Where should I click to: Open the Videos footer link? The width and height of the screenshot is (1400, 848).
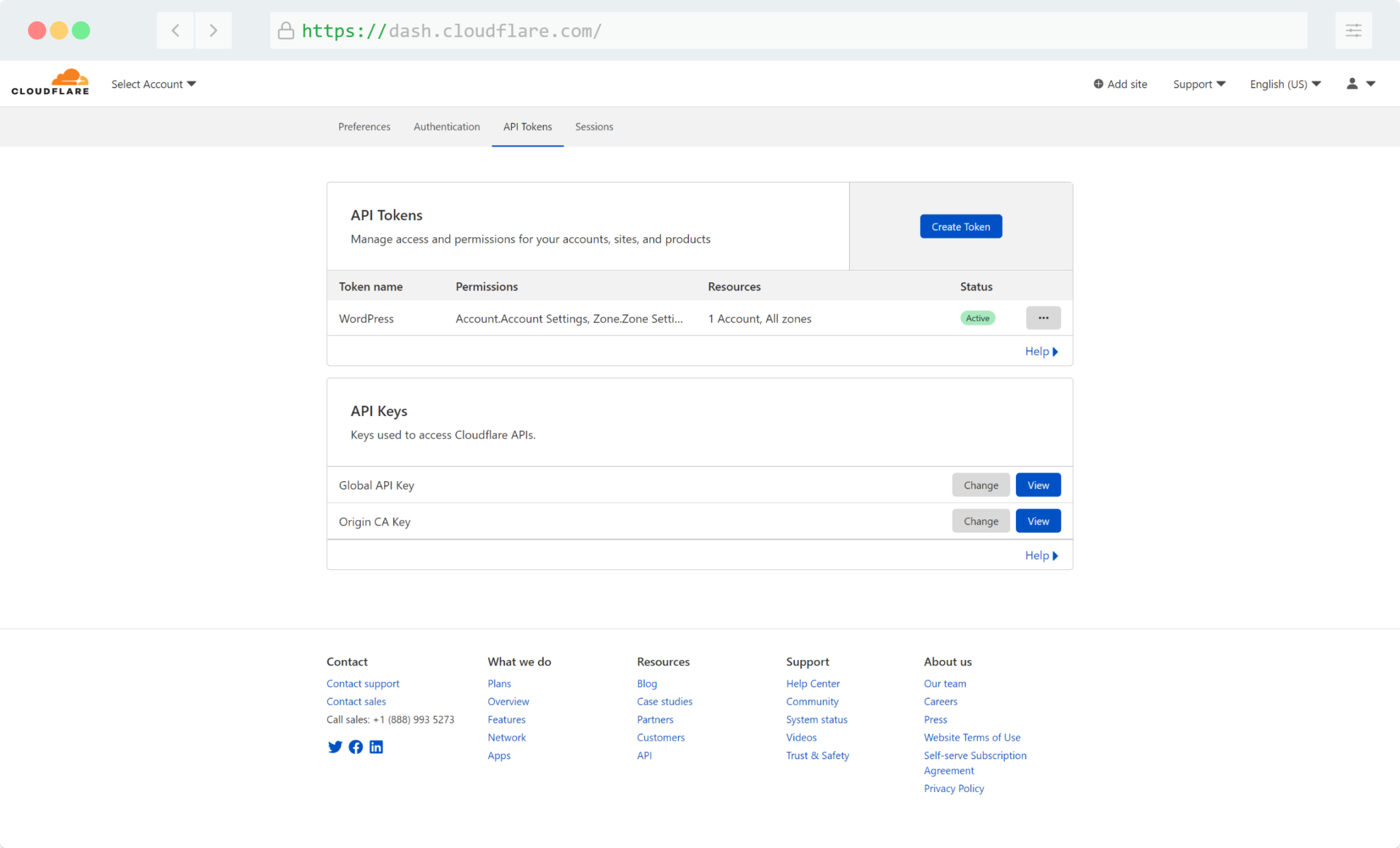pyautogui.click(x=801, y=737)
